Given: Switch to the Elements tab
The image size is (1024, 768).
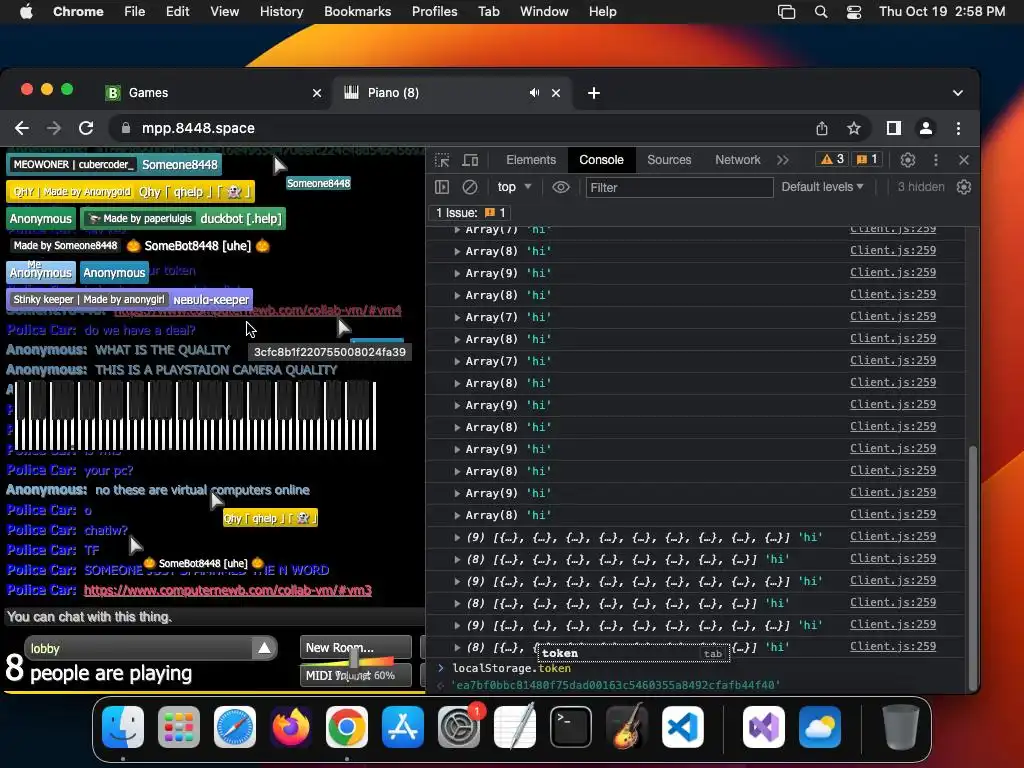Looking at the screenshot, I should 531,160.
